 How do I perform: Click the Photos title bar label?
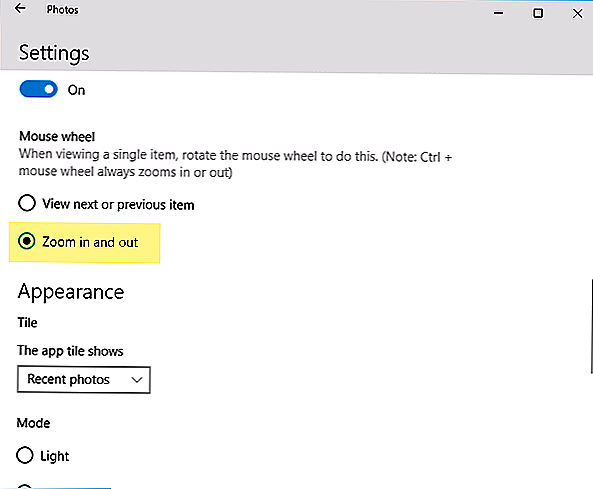pos(62,10)
